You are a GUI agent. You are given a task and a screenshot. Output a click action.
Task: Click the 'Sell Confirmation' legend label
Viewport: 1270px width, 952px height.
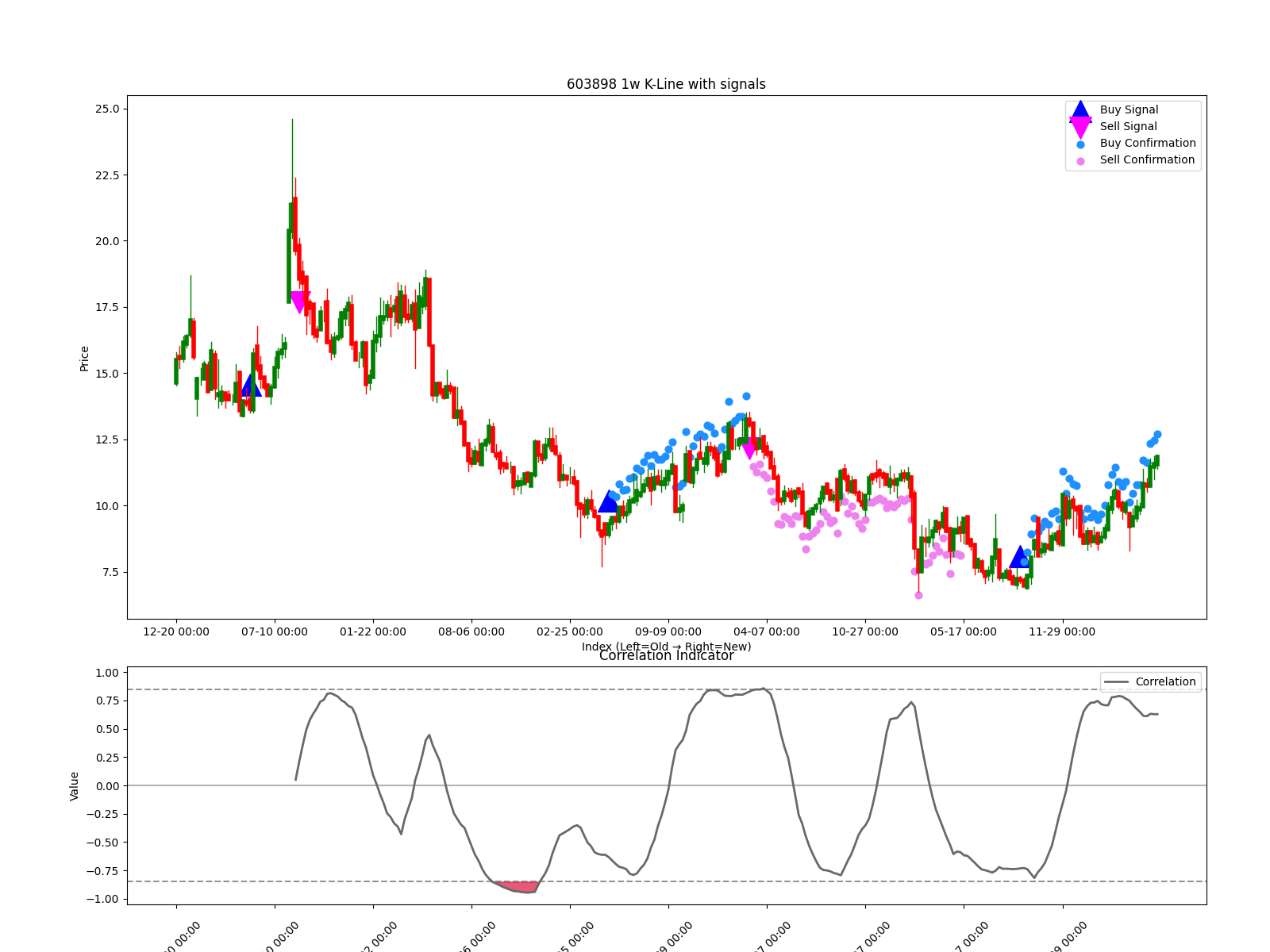coord(1147,159)
